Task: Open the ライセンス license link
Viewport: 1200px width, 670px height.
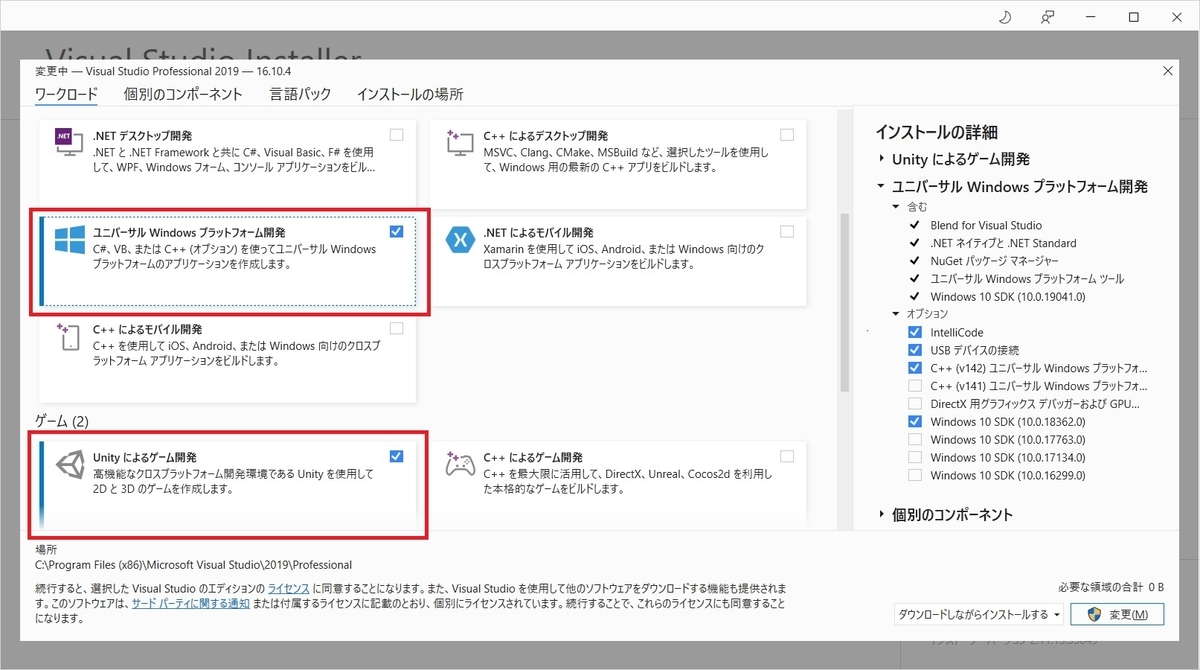Action: point(288,589)
